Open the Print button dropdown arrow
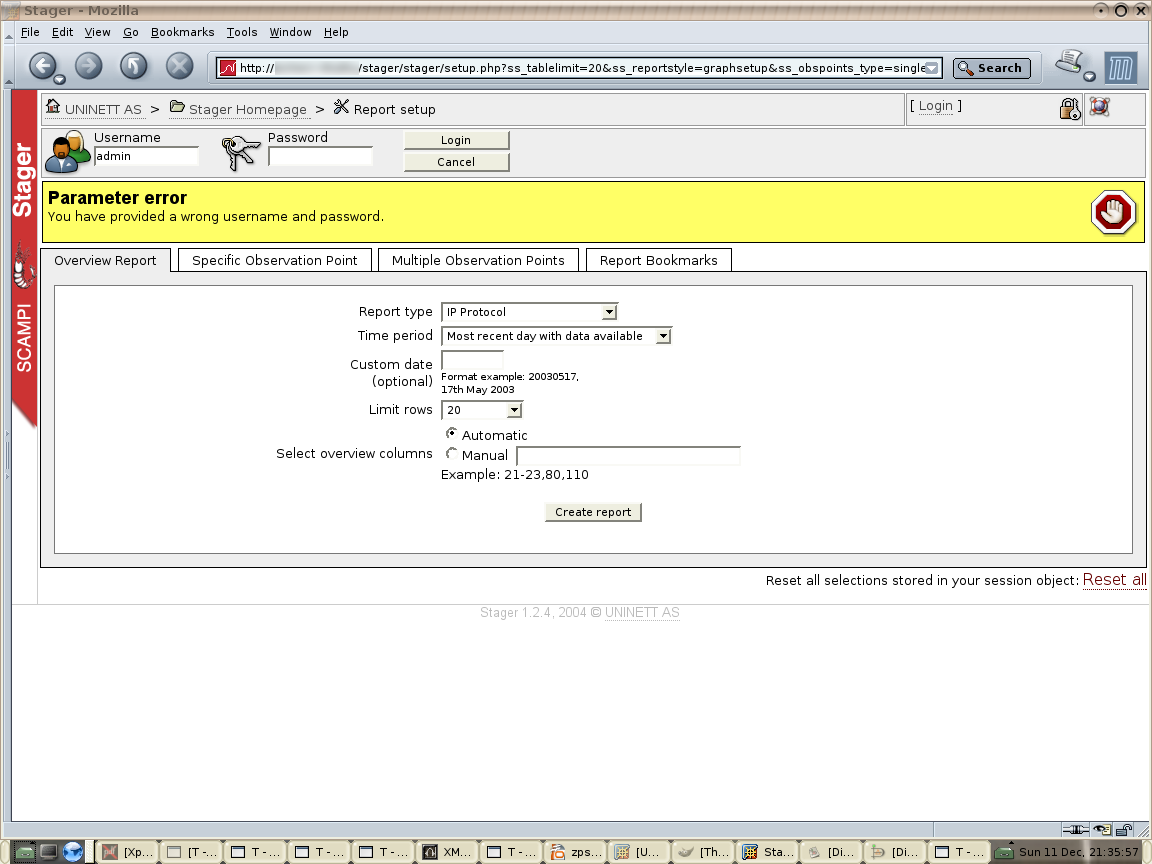Screen dimensions: 1152x864 1090,76
